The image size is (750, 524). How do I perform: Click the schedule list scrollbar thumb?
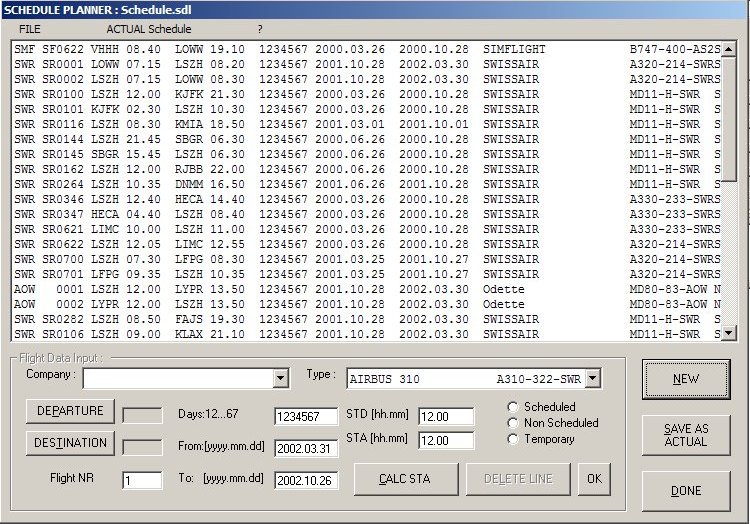[728, 119]
